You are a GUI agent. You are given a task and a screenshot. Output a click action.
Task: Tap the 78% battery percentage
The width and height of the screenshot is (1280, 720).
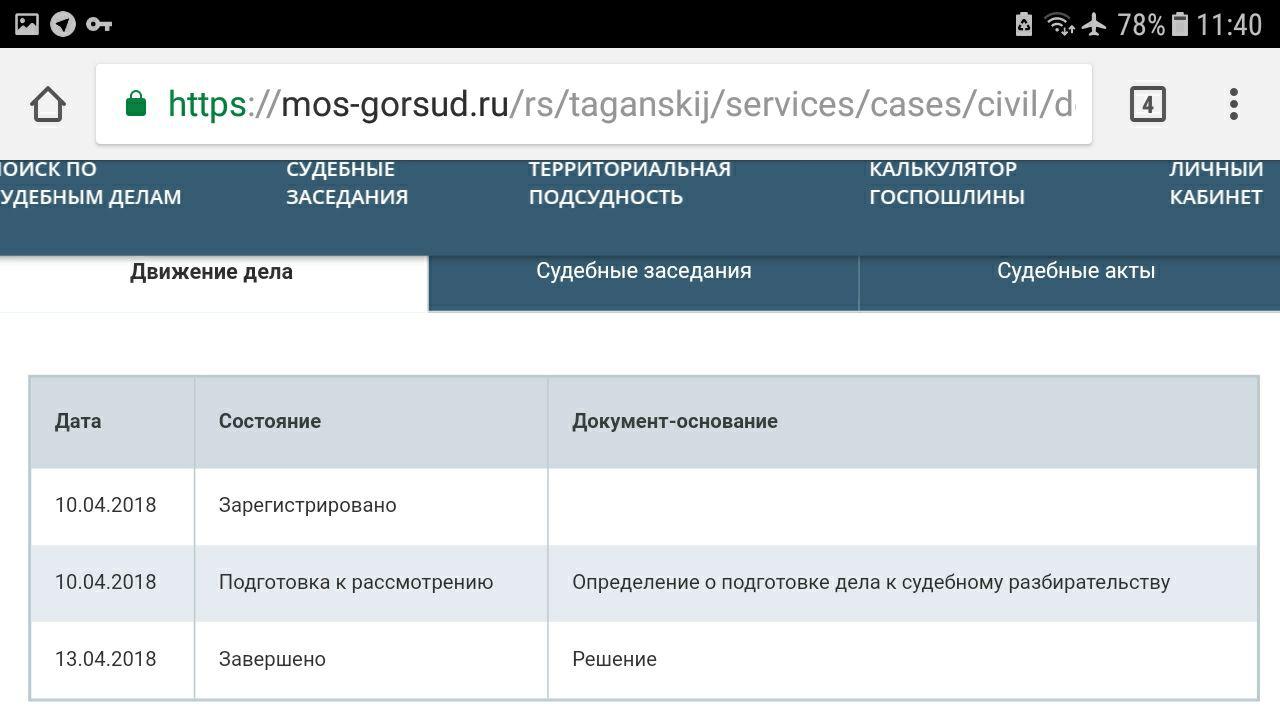click(1141, 24)
